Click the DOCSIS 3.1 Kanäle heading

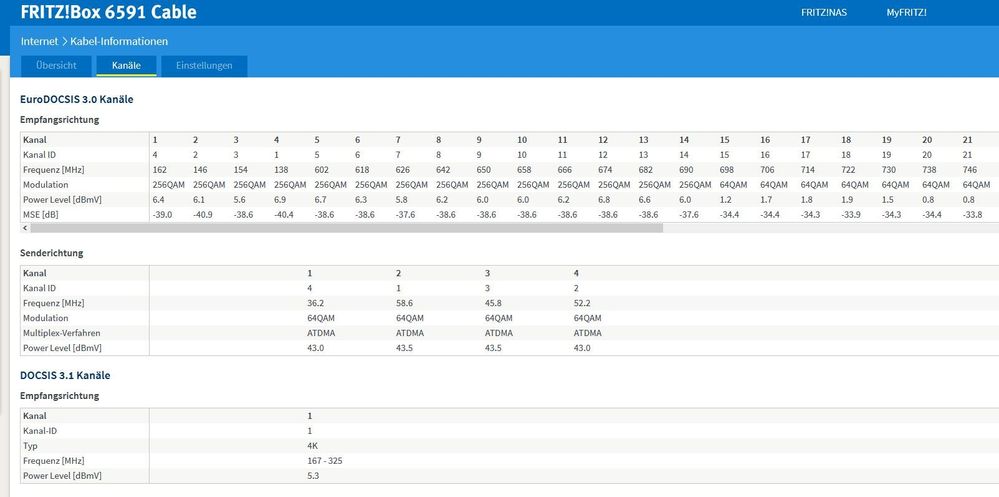pos(65,375)
